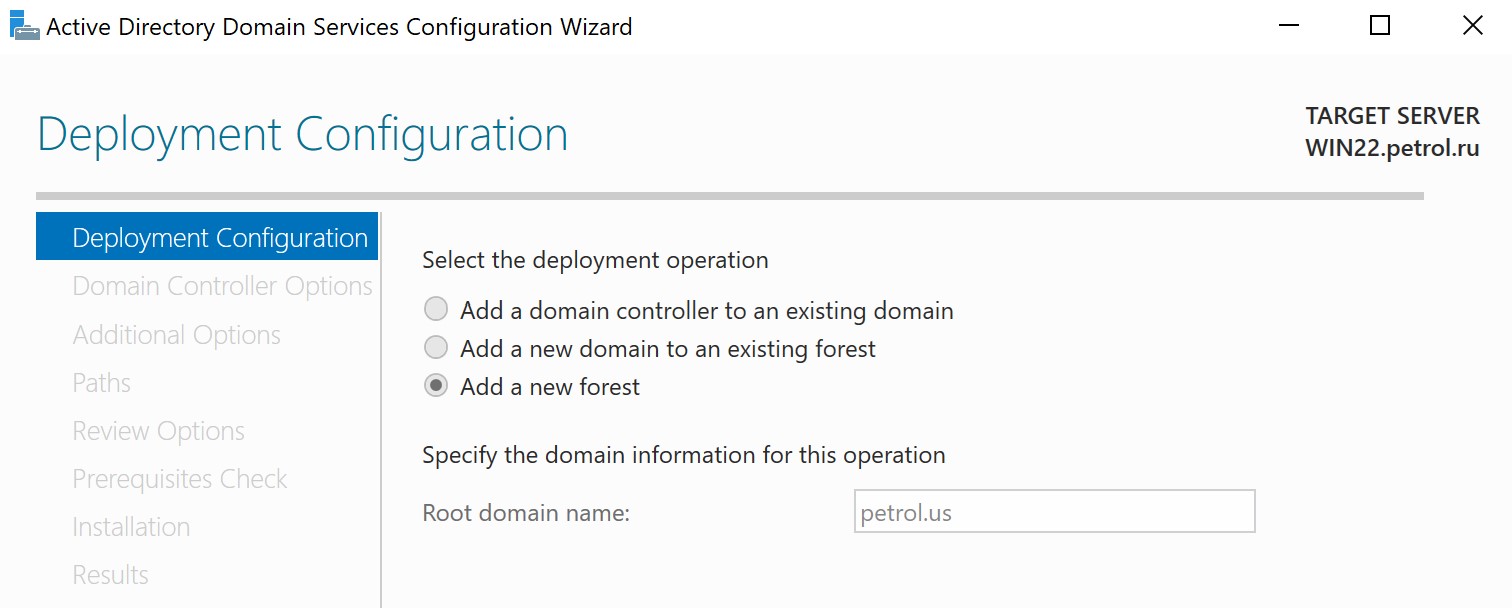Select the Paths step in sidebar
Image resolution: width=1512 pixels, height=608 pixels.
tap(101, 382)
